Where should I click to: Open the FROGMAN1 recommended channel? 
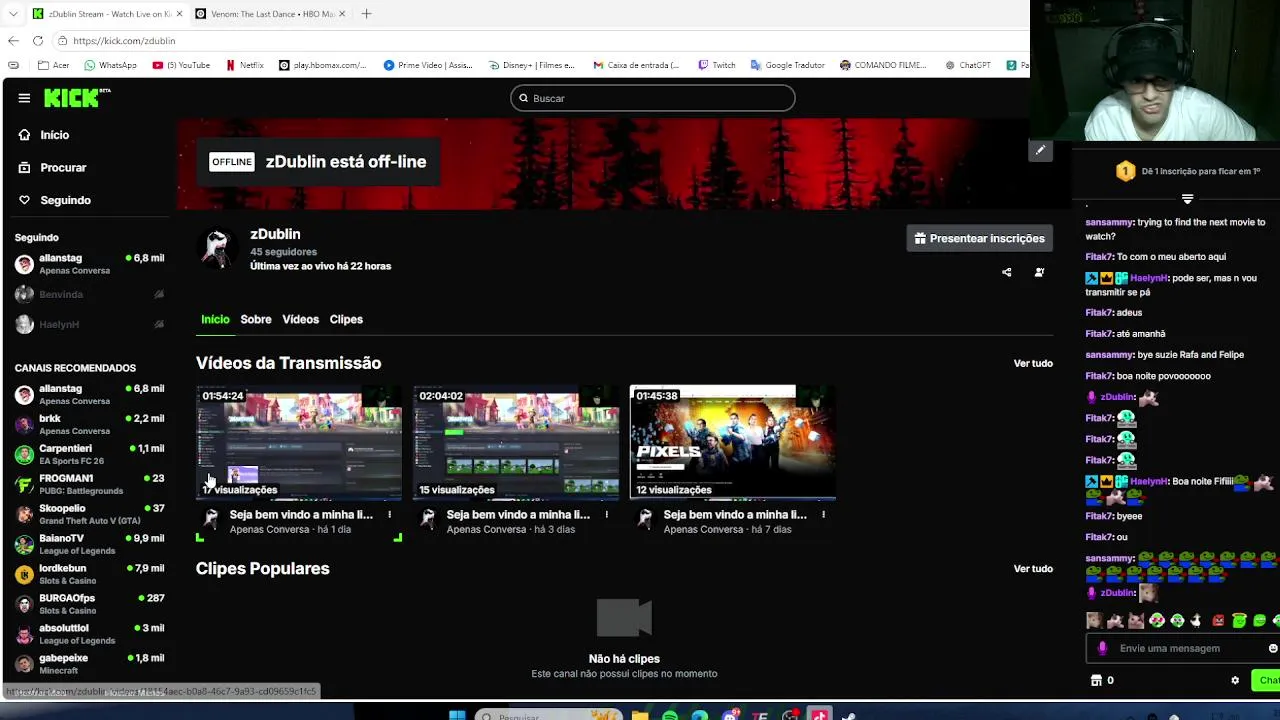pos(89,484)
